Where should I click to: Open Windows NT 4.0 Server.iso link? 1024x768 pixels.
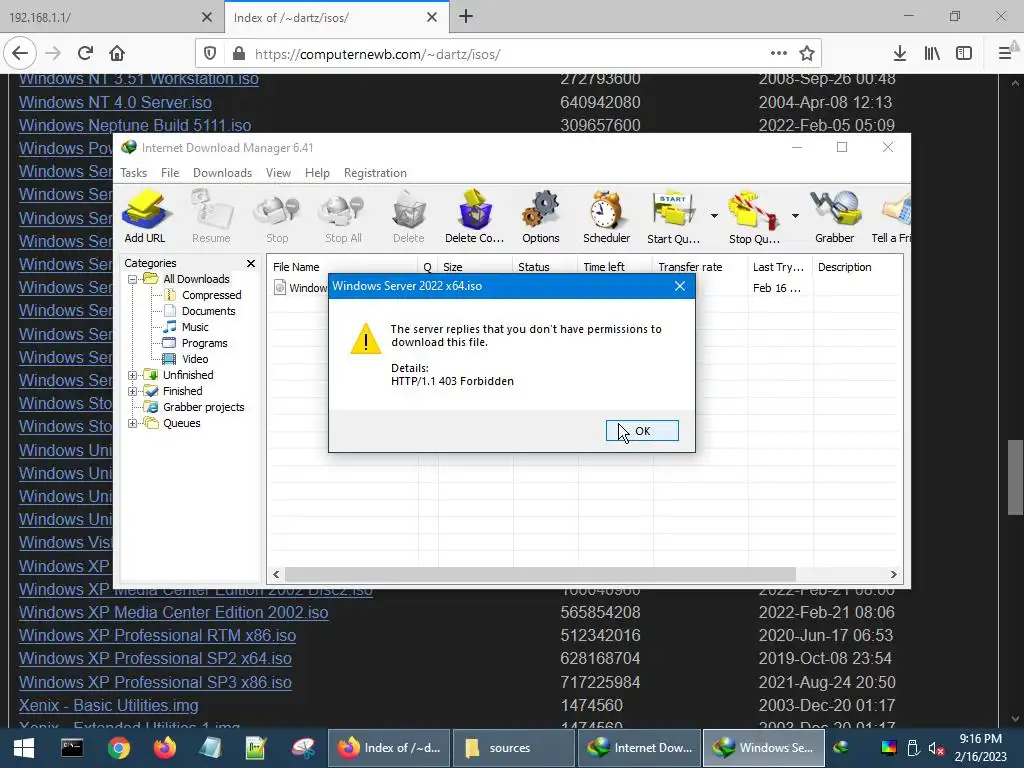(115, 103)
